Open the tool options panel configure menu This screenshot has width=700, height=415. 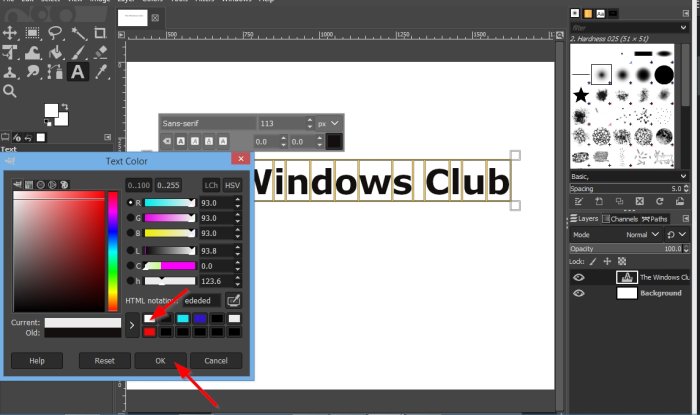pos(108,137)
